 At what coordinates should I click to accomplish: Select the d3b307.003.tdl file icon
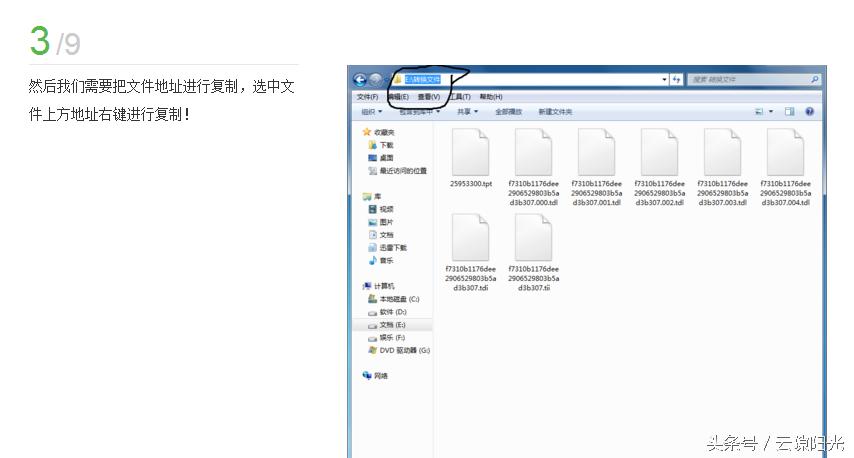coord(722,152)
